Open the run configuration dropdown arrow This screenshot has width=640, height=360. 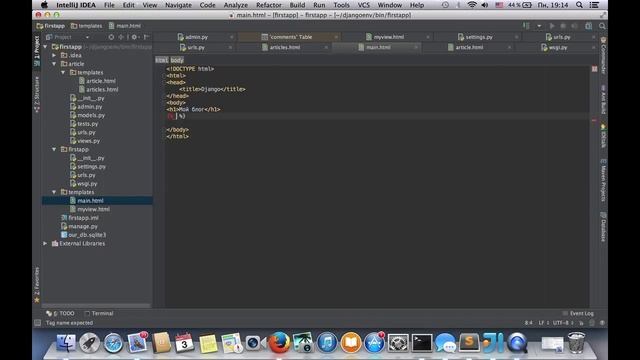(x=539, y=26)
